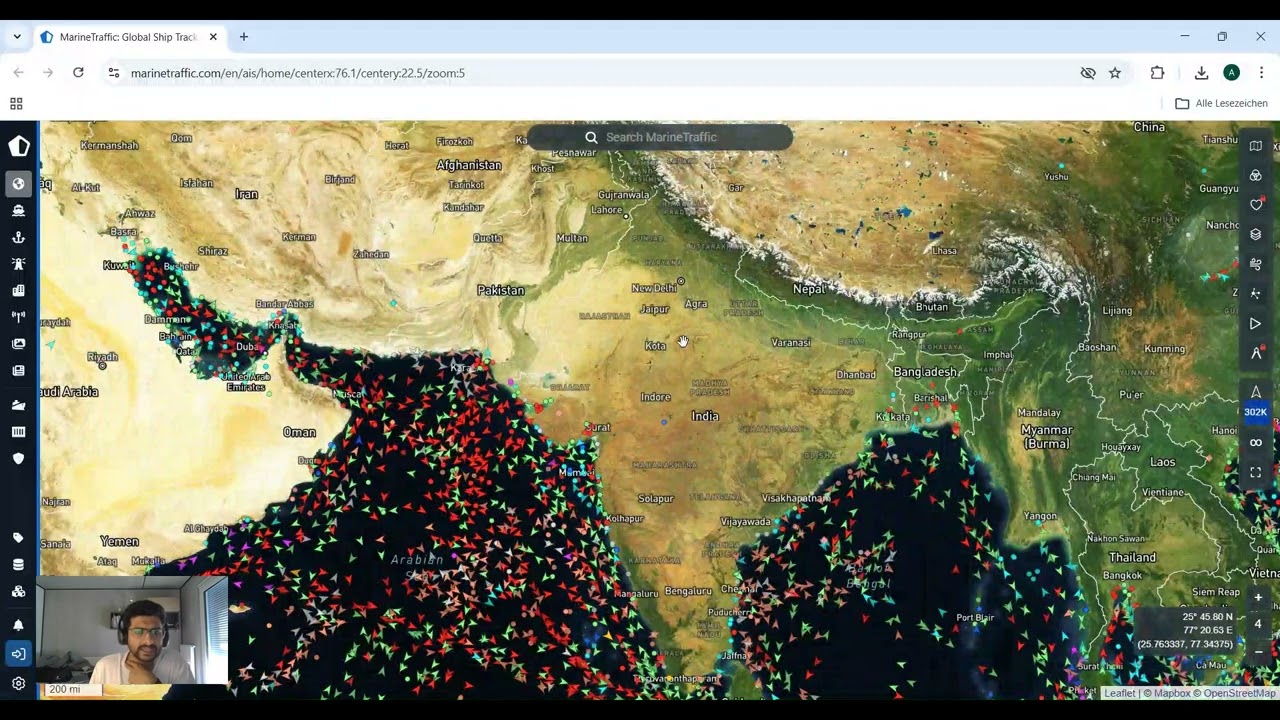Viewport: 1280px width, 720px height.
Task: Expand the tab search dropdown arrow
Action: (17, 37)
